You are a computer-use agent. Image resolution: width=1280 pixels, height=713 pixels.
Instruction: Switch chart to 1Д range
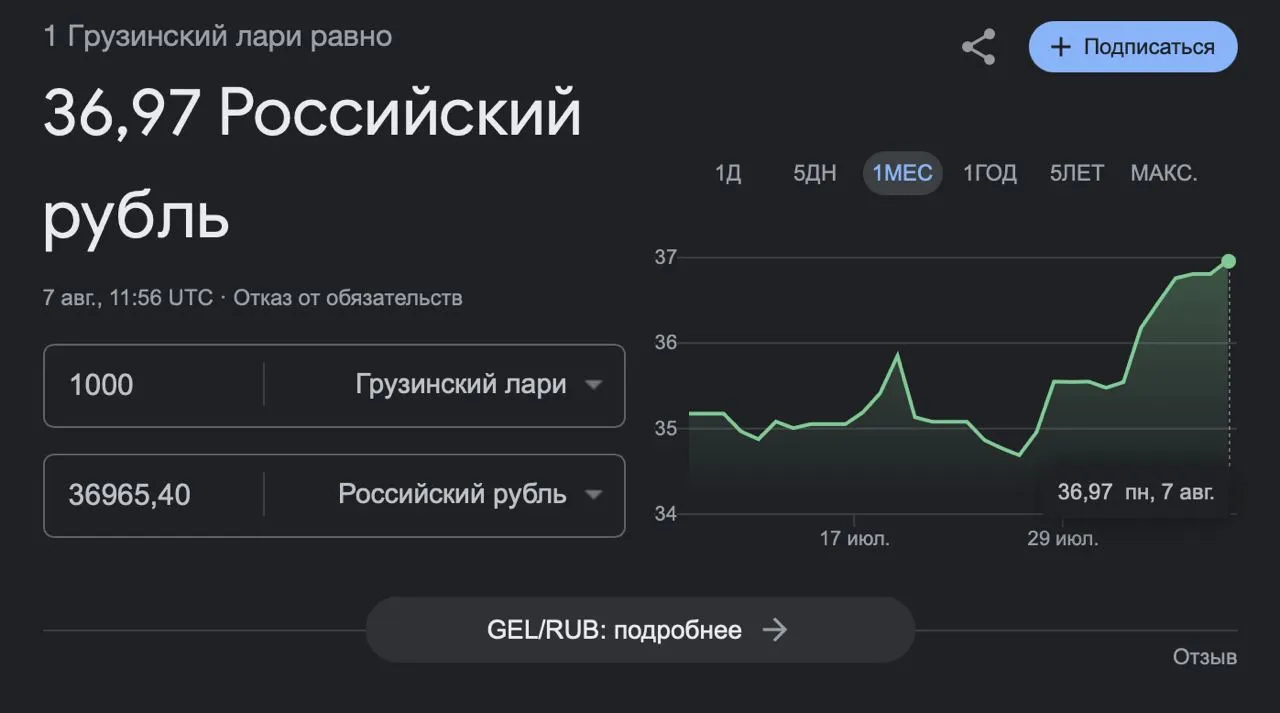(x=728, y=173)
